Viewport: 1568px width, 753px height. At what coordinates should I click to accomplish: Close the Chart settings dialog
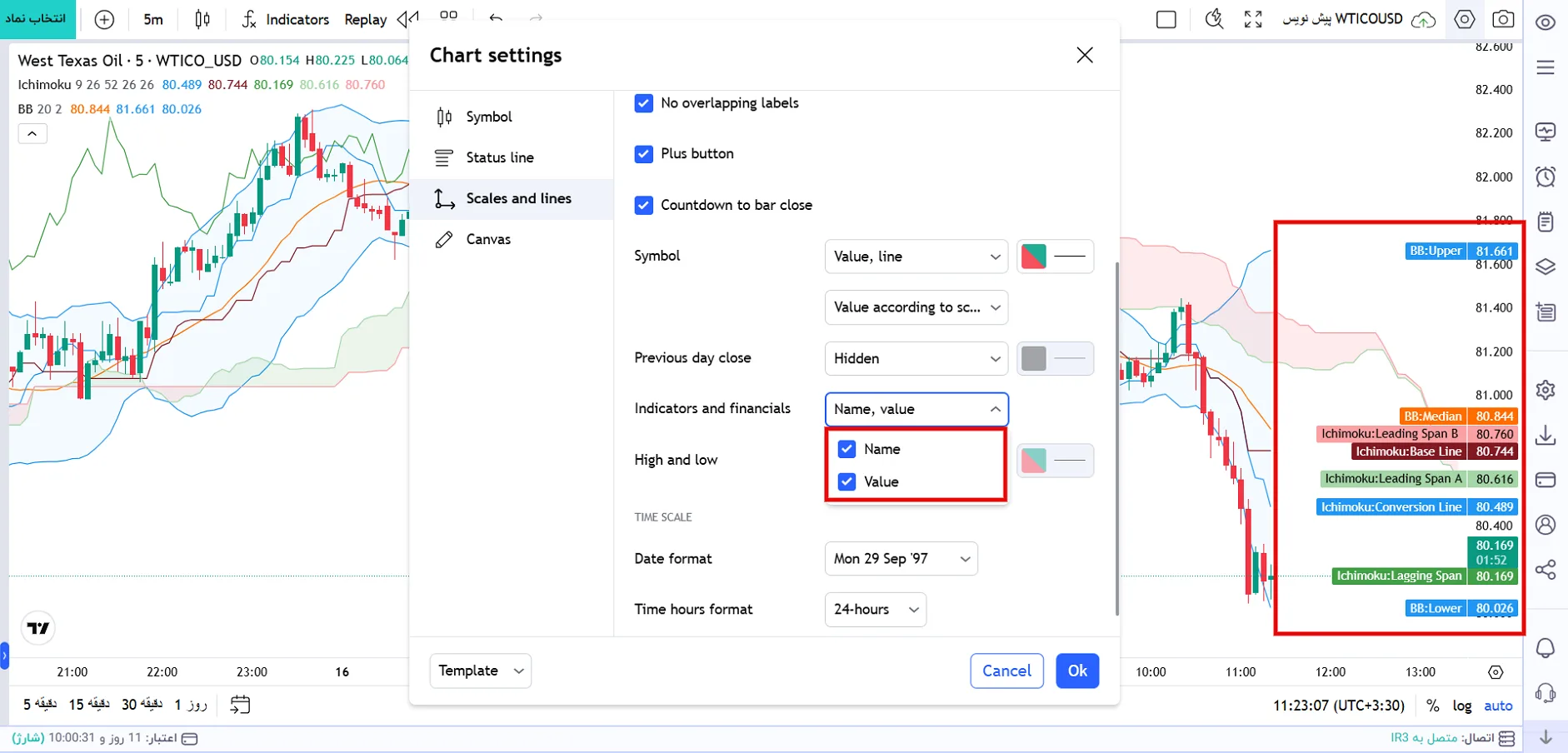coord(1084,55)
